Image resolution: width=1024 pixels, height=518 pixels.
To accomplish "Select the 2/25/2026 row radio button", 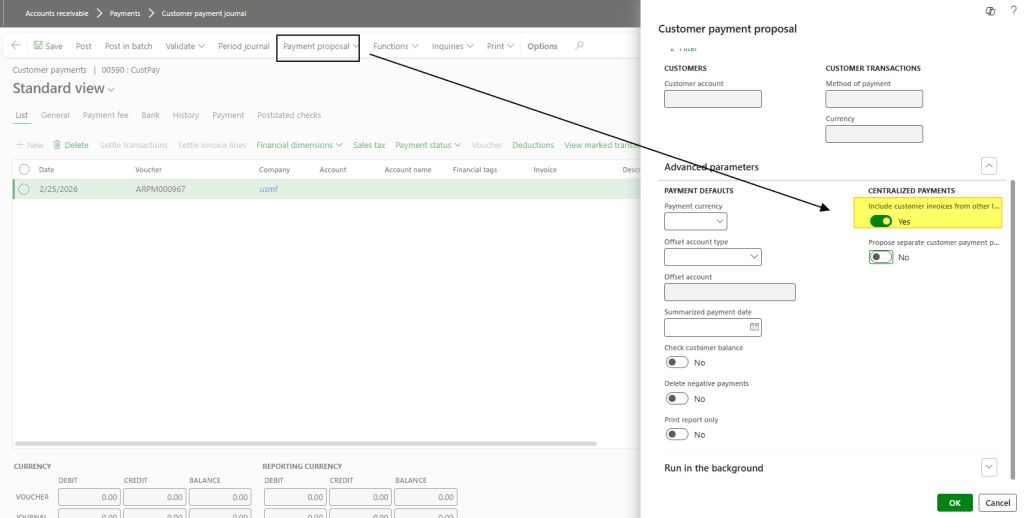I will [x=24, y=189].
